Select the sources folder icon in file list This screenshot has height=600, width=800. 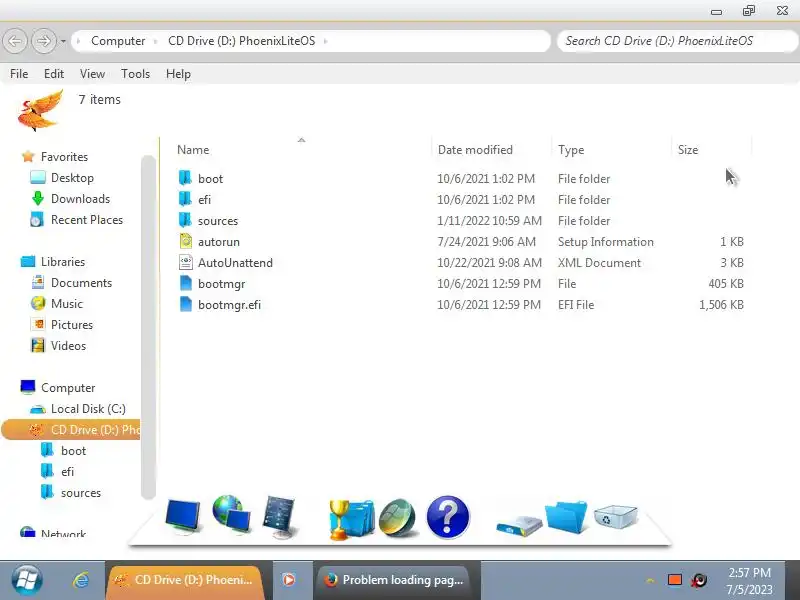pos(185,220)
